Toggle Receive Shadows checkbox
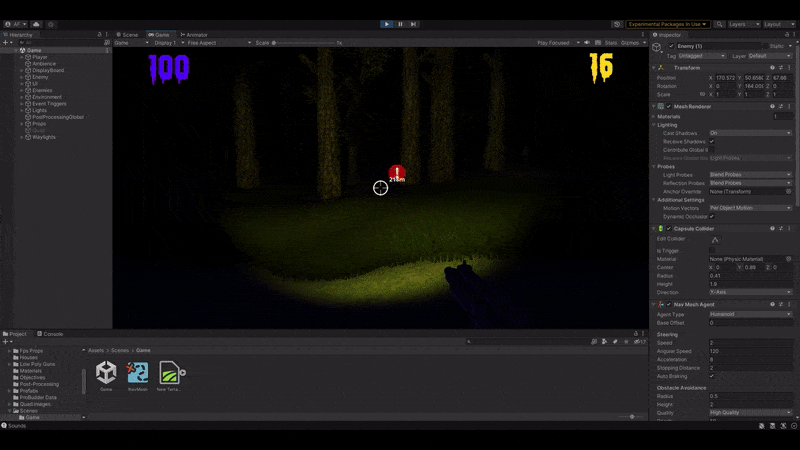Viewport: 800px width, 450px height. click(x=712, y=141)
